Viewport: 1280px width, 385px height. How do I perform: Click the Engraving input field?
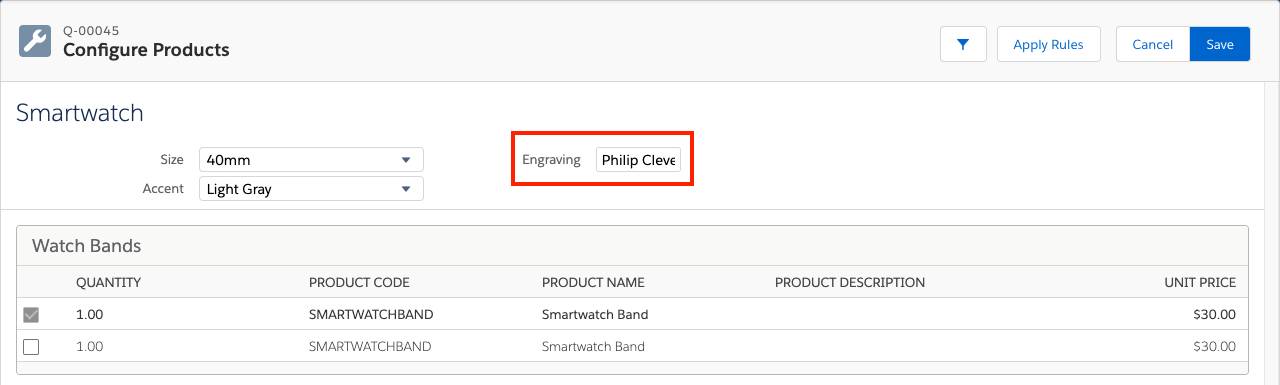[638, 160]
